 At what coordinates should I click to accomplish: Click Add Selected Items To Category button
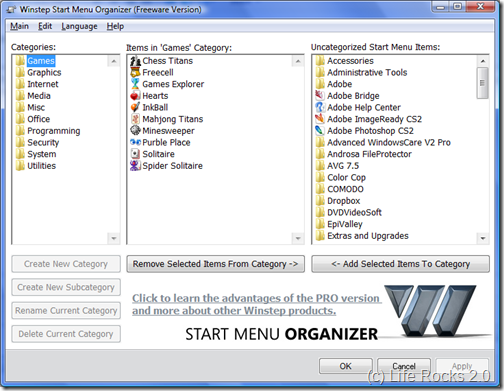(400, 264)
